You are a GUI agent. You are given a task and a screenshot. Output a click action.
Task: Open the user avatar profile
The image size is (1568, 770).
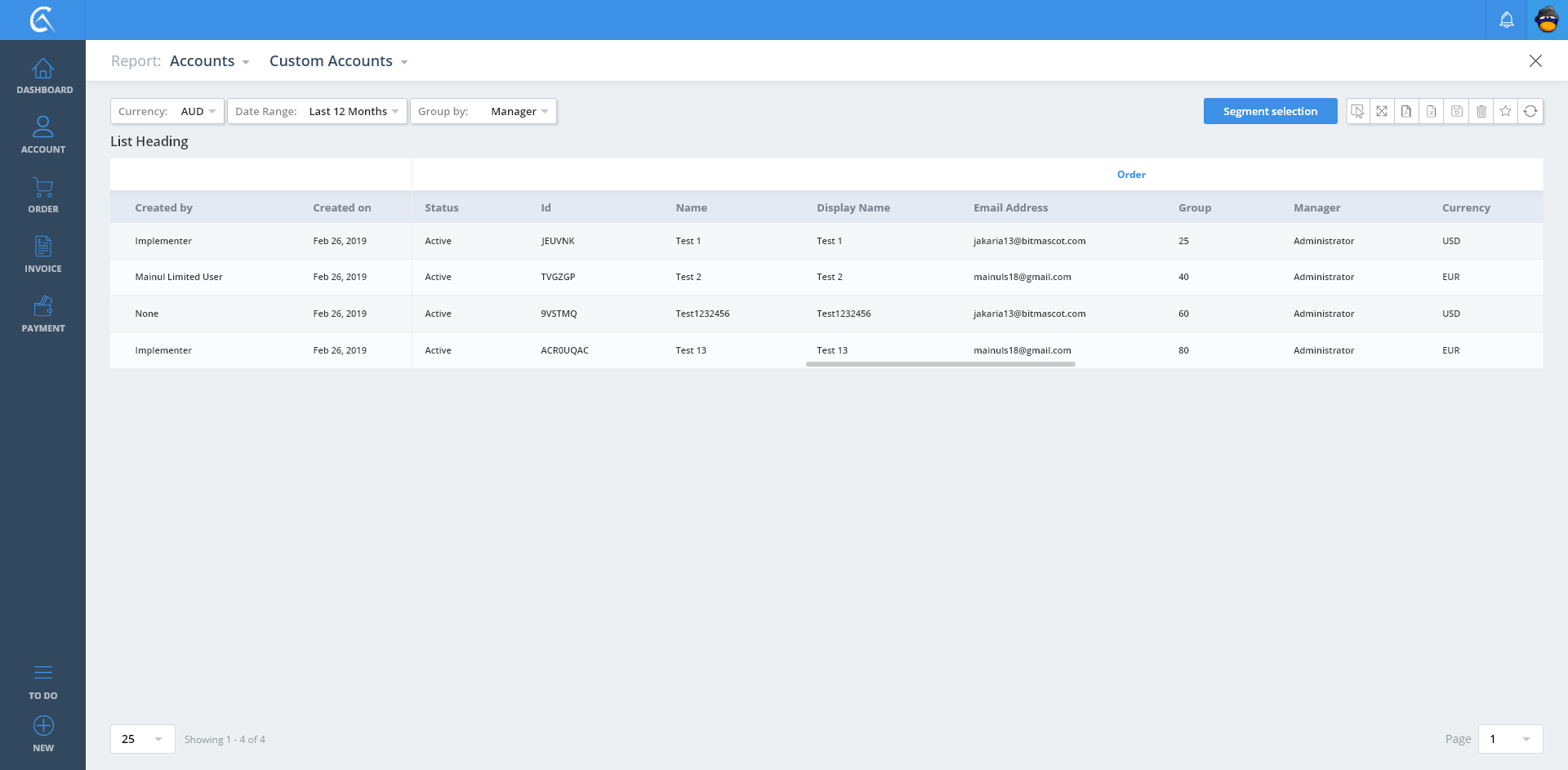pyautogui.click(x=1547, y=20)
